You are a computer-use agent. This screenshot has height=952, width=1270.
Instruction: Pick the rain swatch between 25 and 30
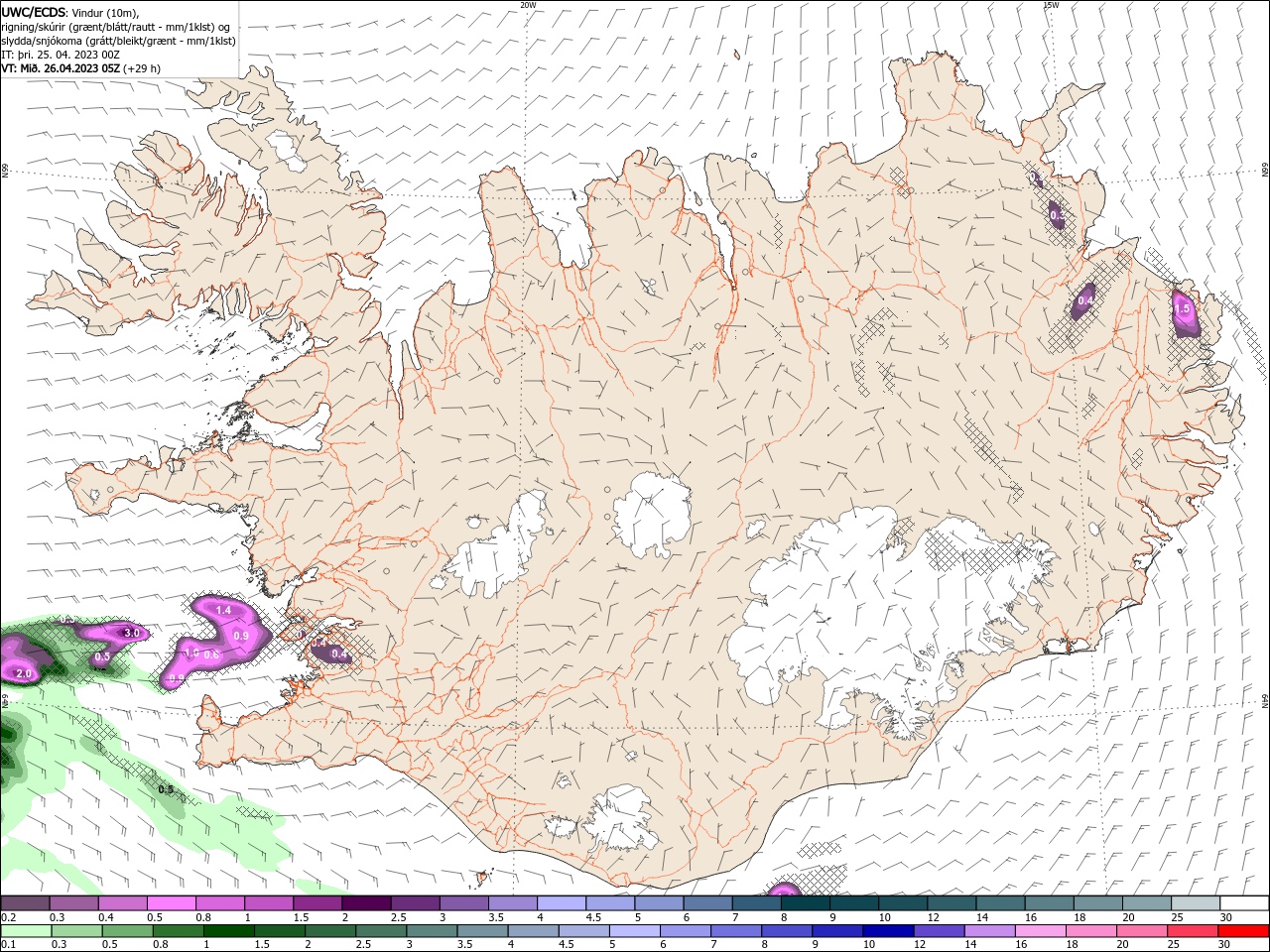(x=1192, y=931)
